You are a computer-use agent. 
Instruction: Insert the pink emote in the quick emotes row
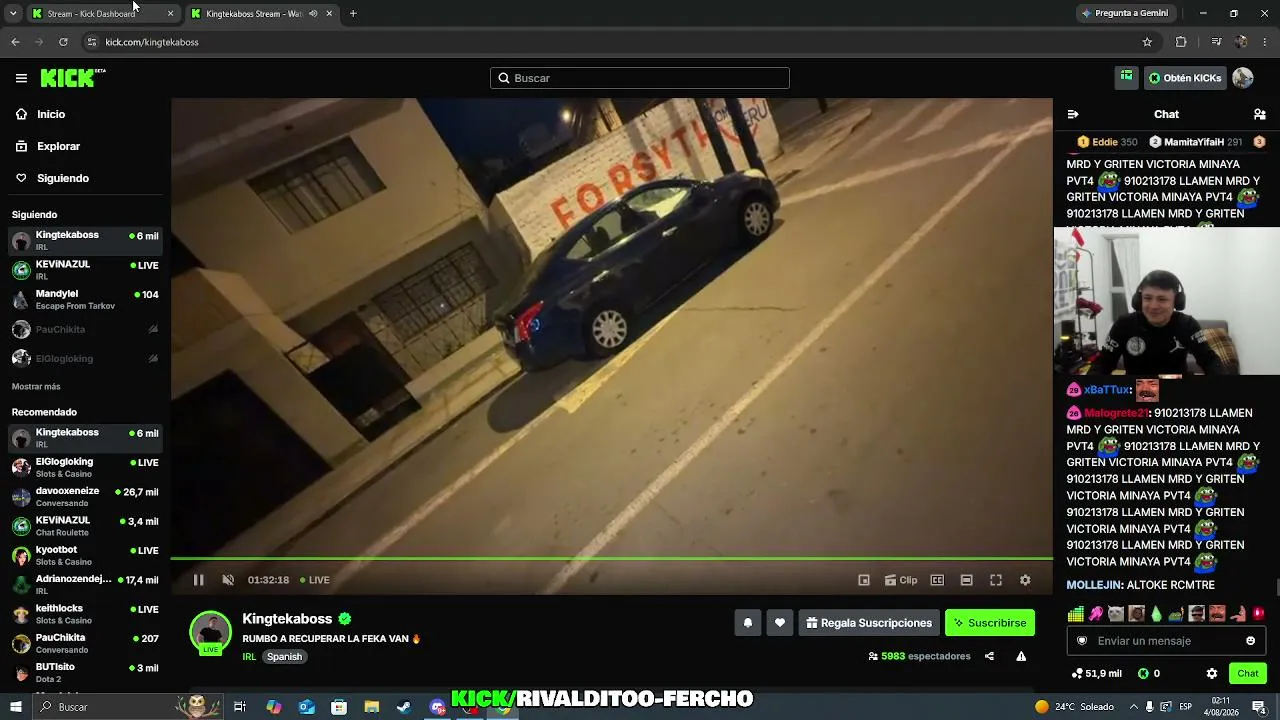coord(1096,614)
